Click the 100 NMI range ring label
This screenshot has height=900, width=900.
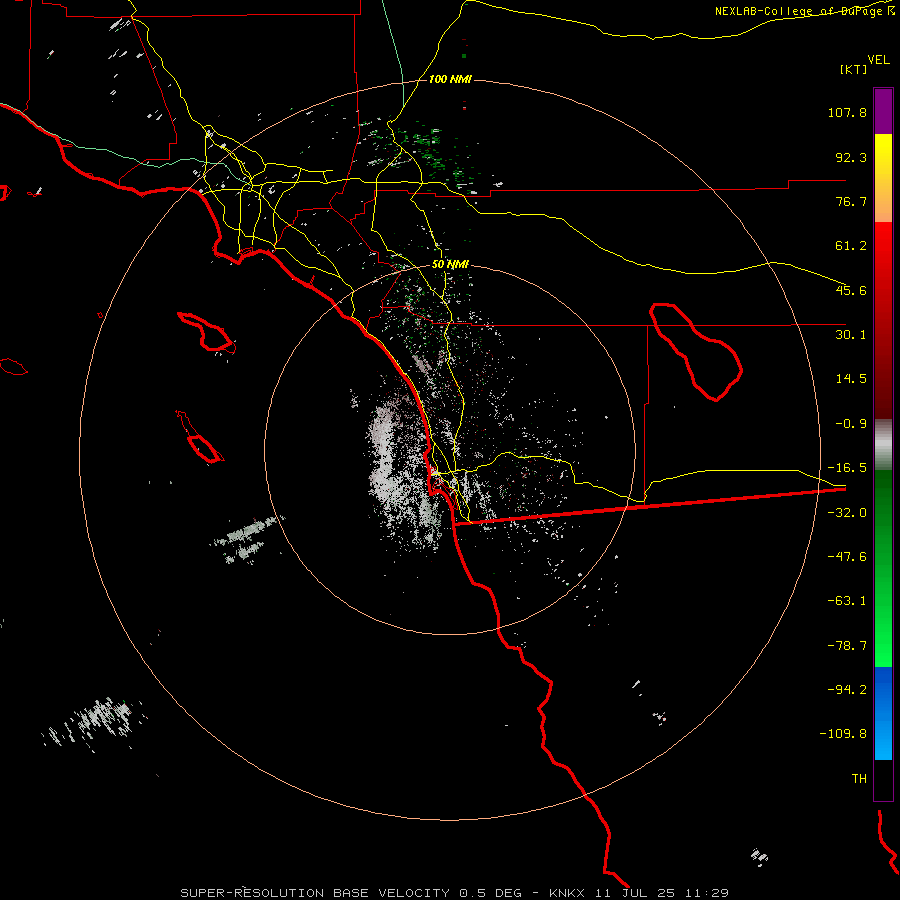point(450,79)
